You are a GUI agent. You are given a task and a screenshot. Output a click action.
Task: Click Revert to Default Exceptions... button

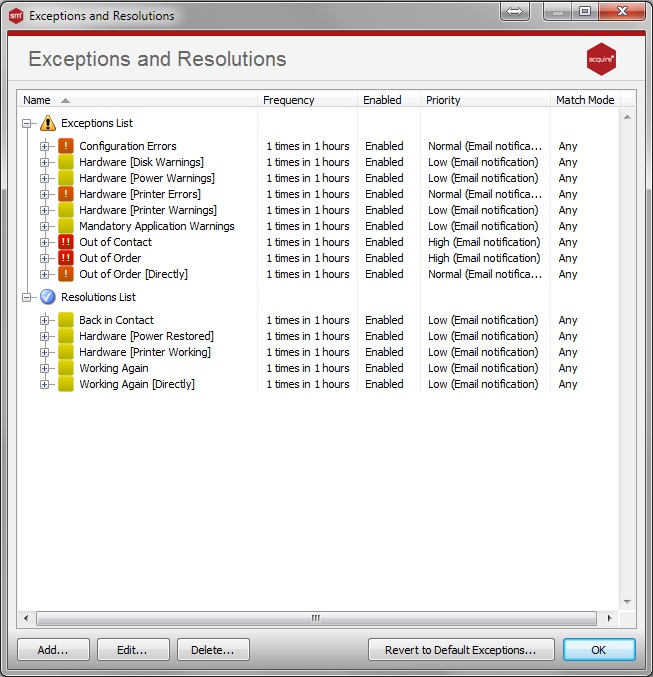coord(461,650)
